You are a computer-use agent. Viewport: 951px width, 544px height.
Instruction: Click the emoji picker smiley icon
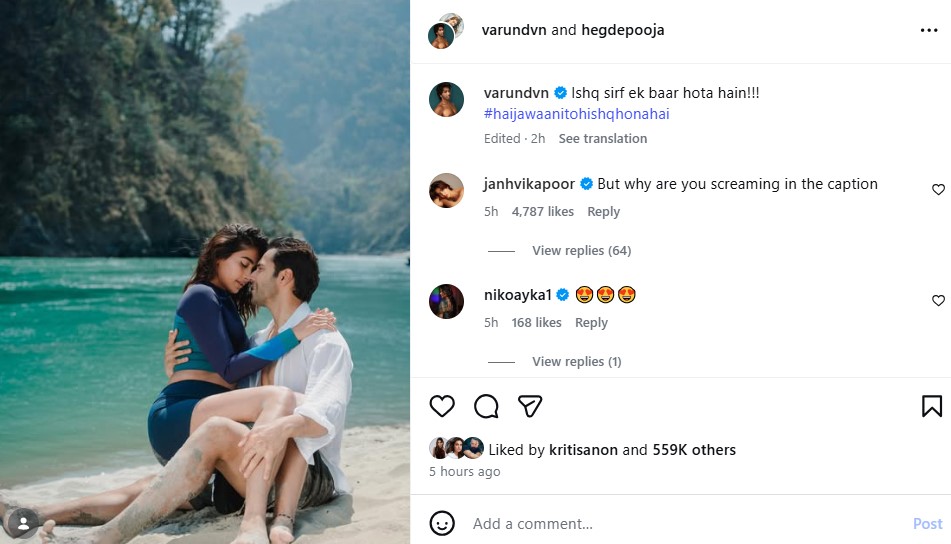tap(442, 523)
